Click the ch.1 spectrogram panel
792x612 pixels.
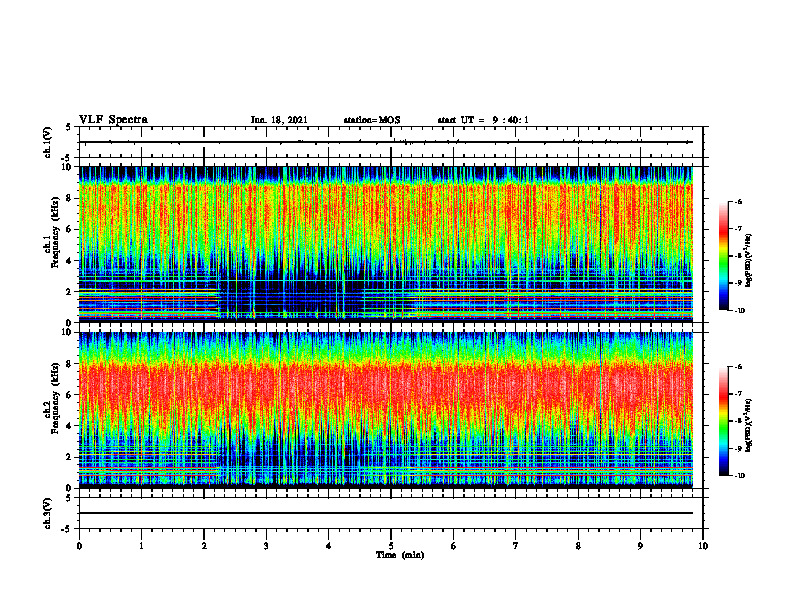coord(386,244)
